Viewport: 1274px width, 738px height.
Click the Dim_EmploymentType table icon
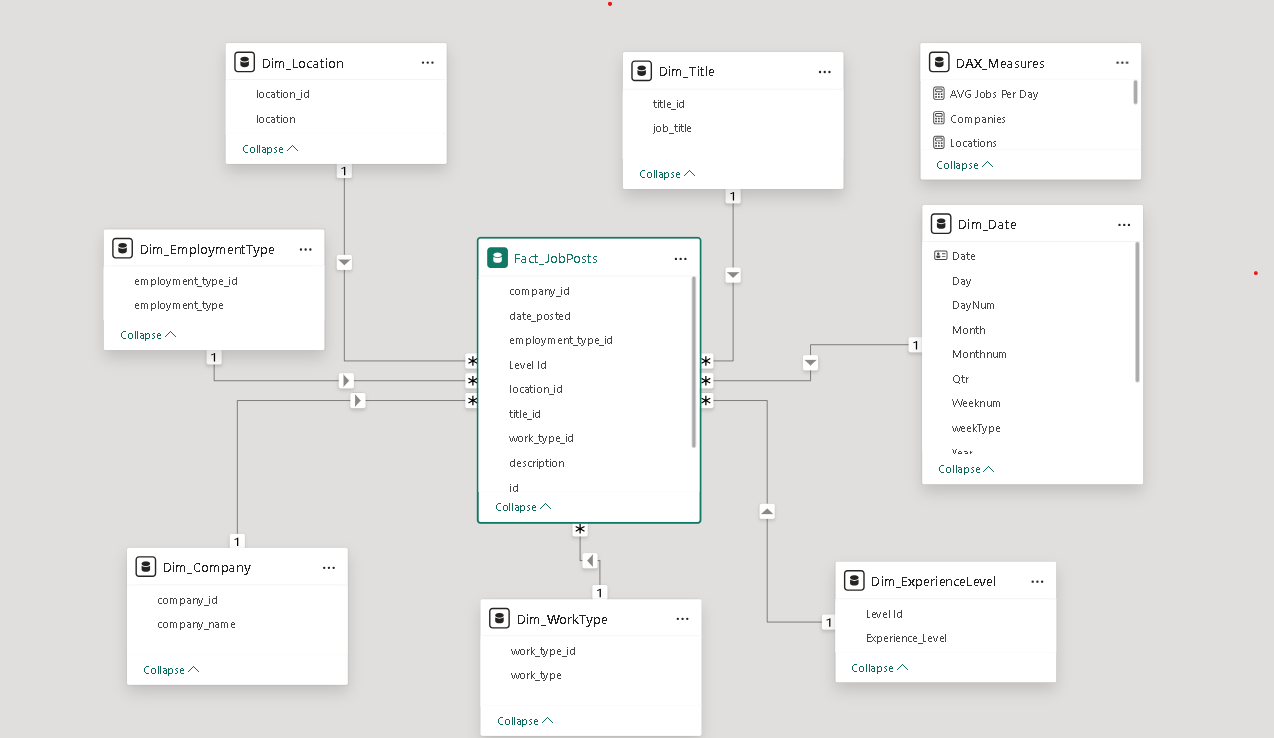122,249
